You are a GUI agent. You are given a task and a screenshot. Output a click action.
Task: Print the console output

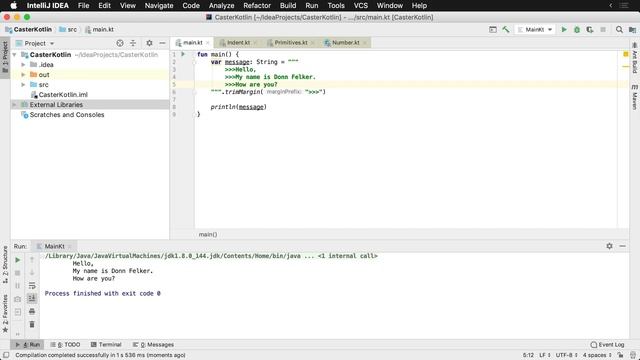(32, 311)
